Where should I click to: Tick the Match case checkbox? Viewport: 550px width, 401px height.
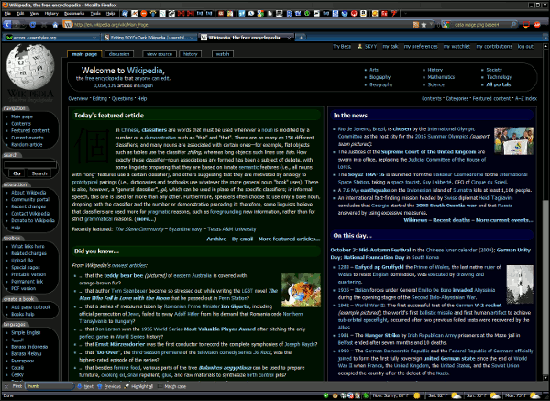click(x=160, y=386)
